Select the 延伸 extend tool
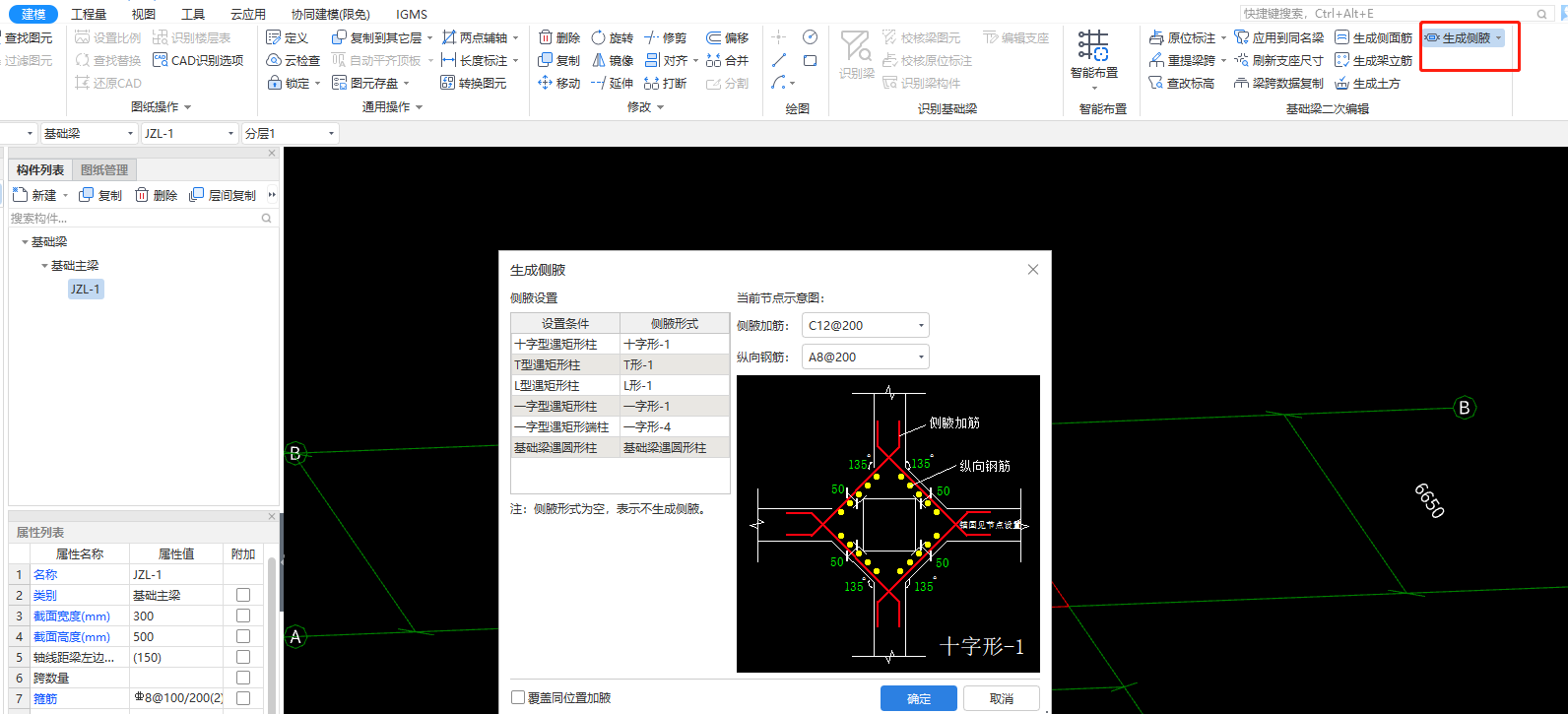The width and height of the screenshot is (1568, 714). pos(613,83)
